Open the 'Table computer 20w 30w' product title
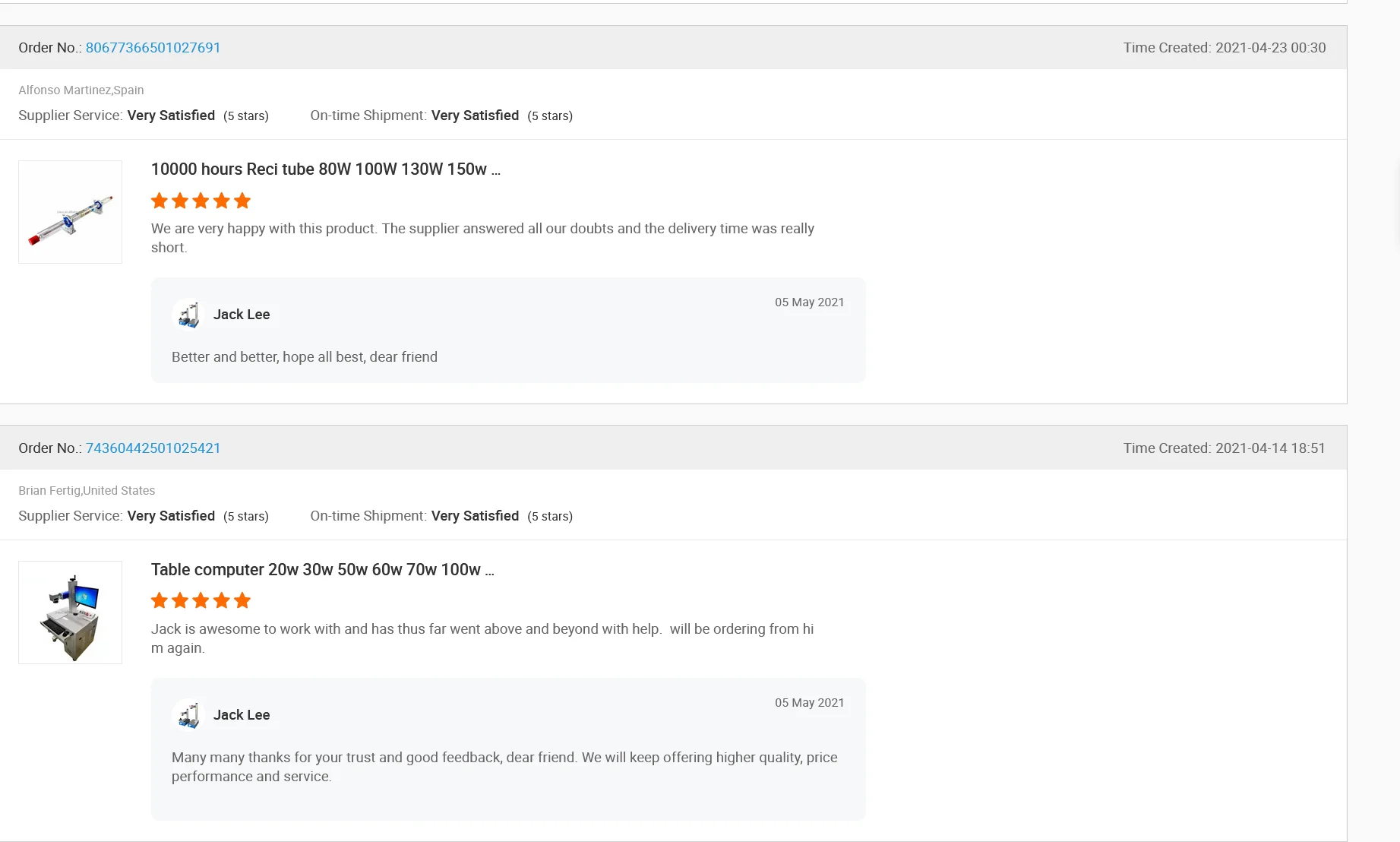Image resolution: width=1400 pixels, height=842 pixels. click(322, 570)
